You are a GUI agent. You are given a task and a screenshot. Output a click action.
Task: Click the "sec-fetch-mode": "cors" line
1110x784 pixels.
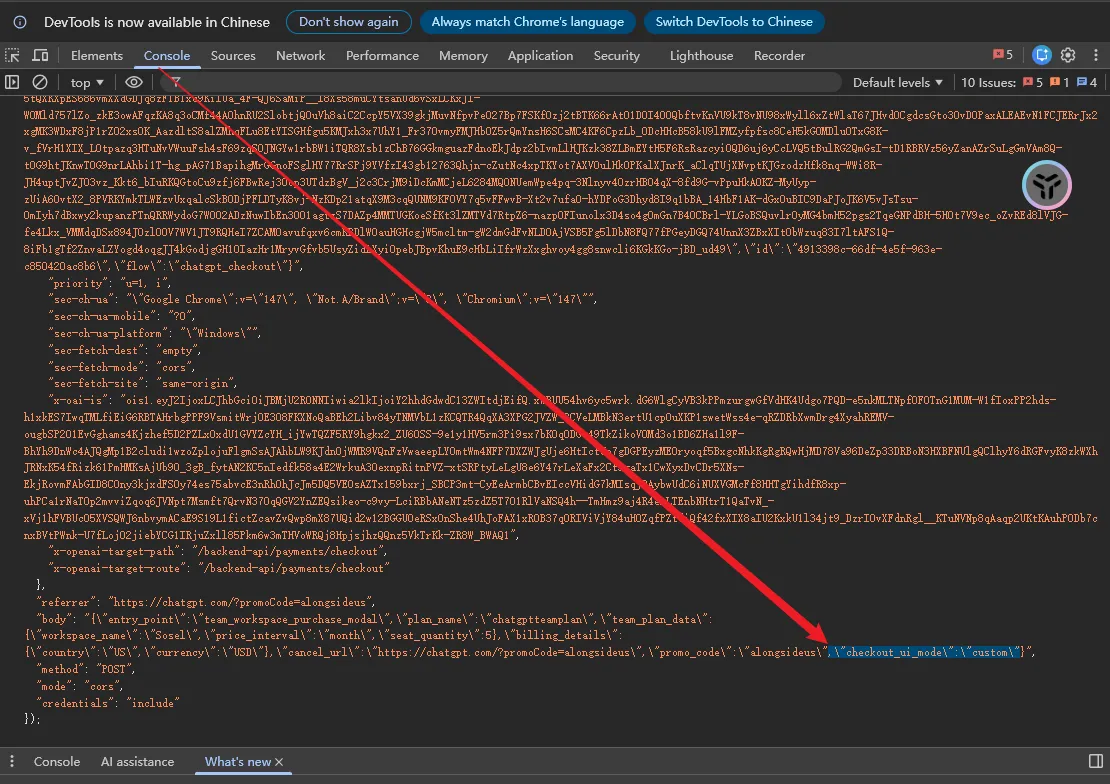[x=122, y=367]
